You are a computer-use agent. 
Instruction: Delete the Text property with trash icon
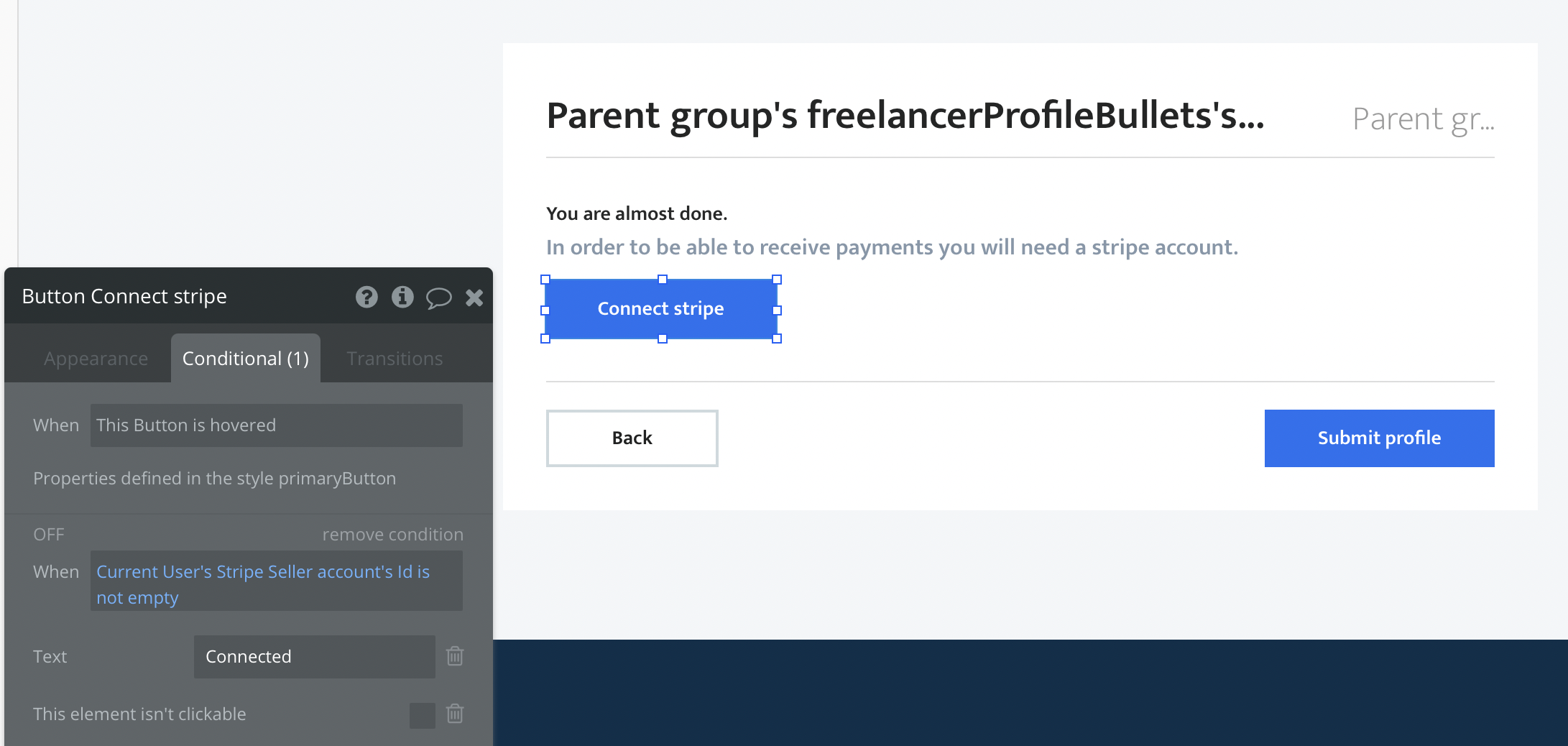click(455, 656)
